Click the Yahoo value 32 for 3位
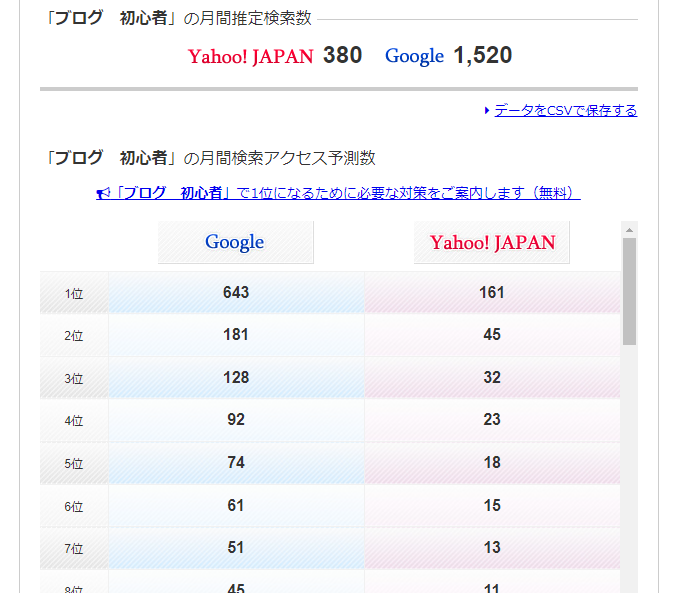Screen dimensions: 674x593 pos(492,377)
